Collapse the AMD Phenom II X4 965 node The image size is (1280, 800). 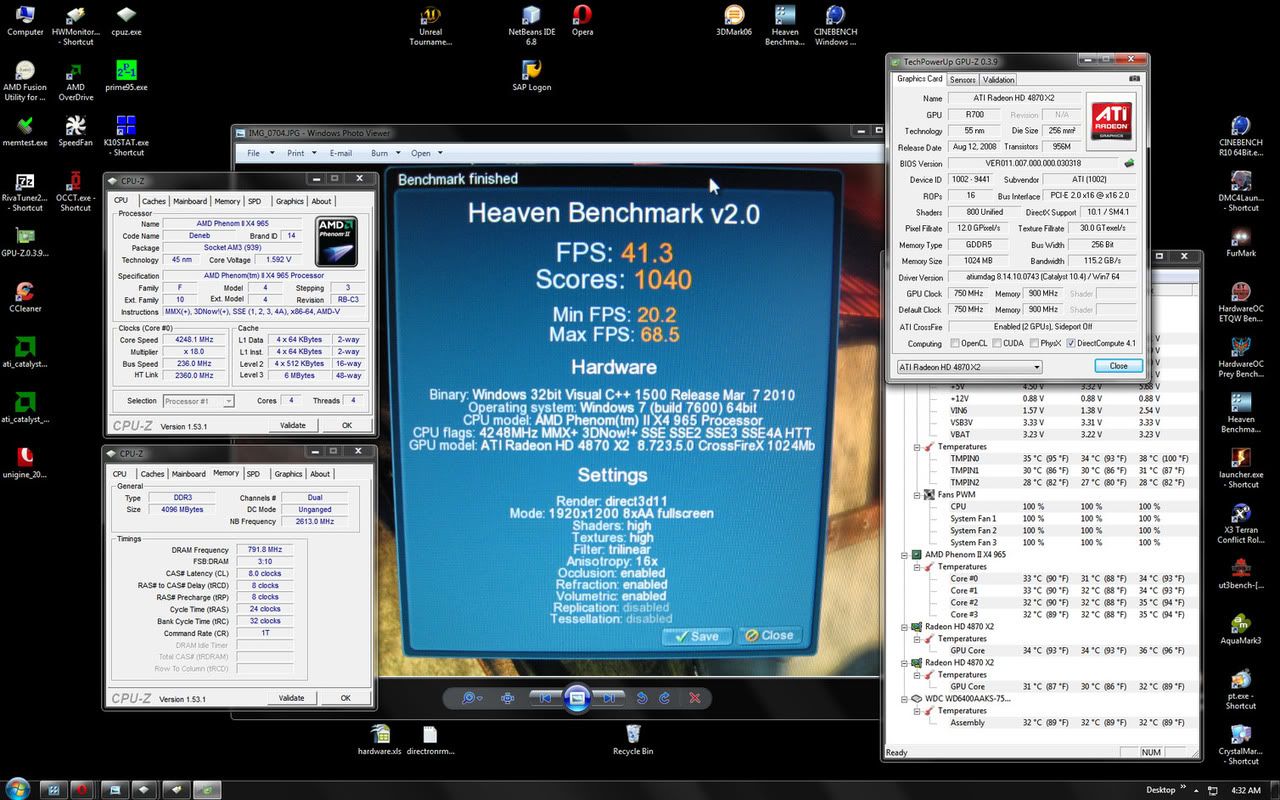903,555
